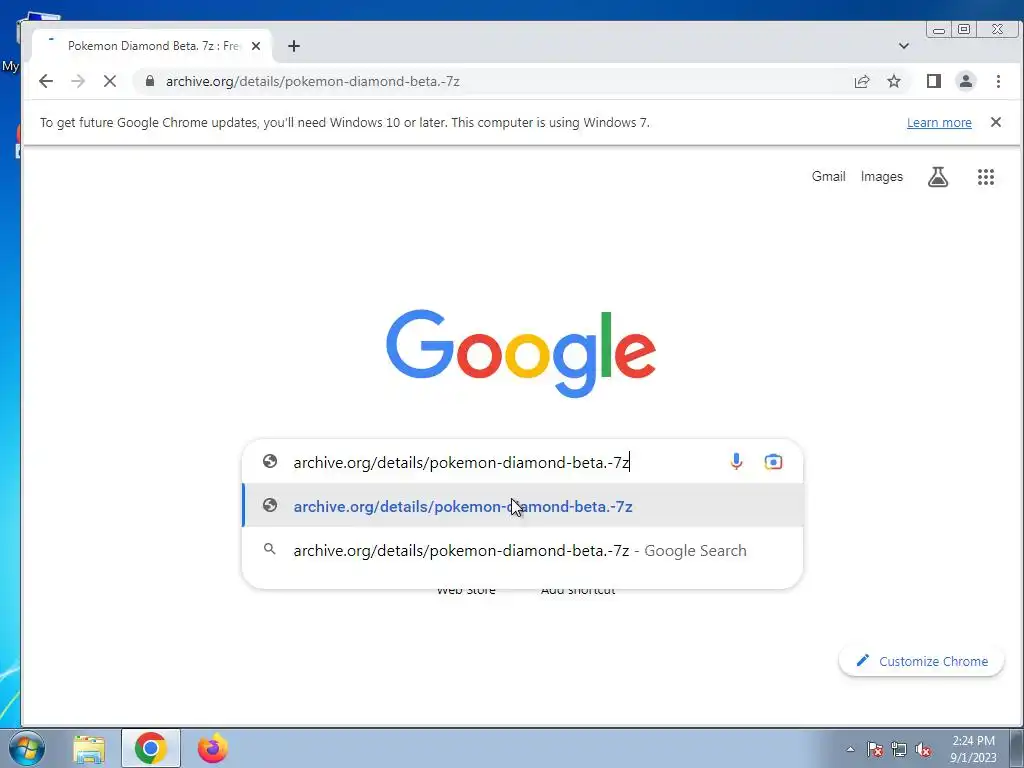Search by image with camera icon
The image size is (1024, 768).
pyautogui.click(x=773, y=462)
